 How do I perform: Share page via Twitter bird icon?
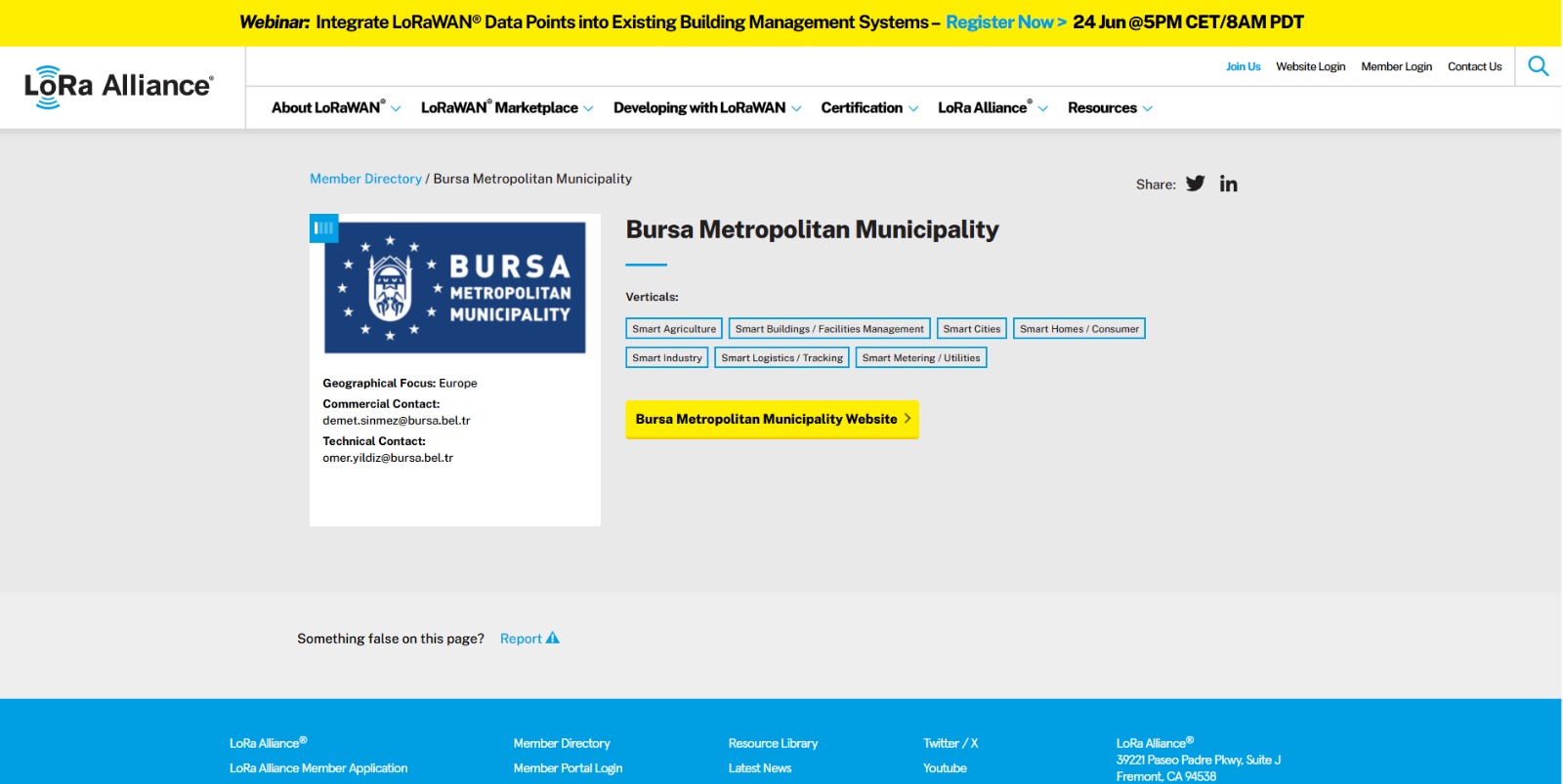point(1195,184)
